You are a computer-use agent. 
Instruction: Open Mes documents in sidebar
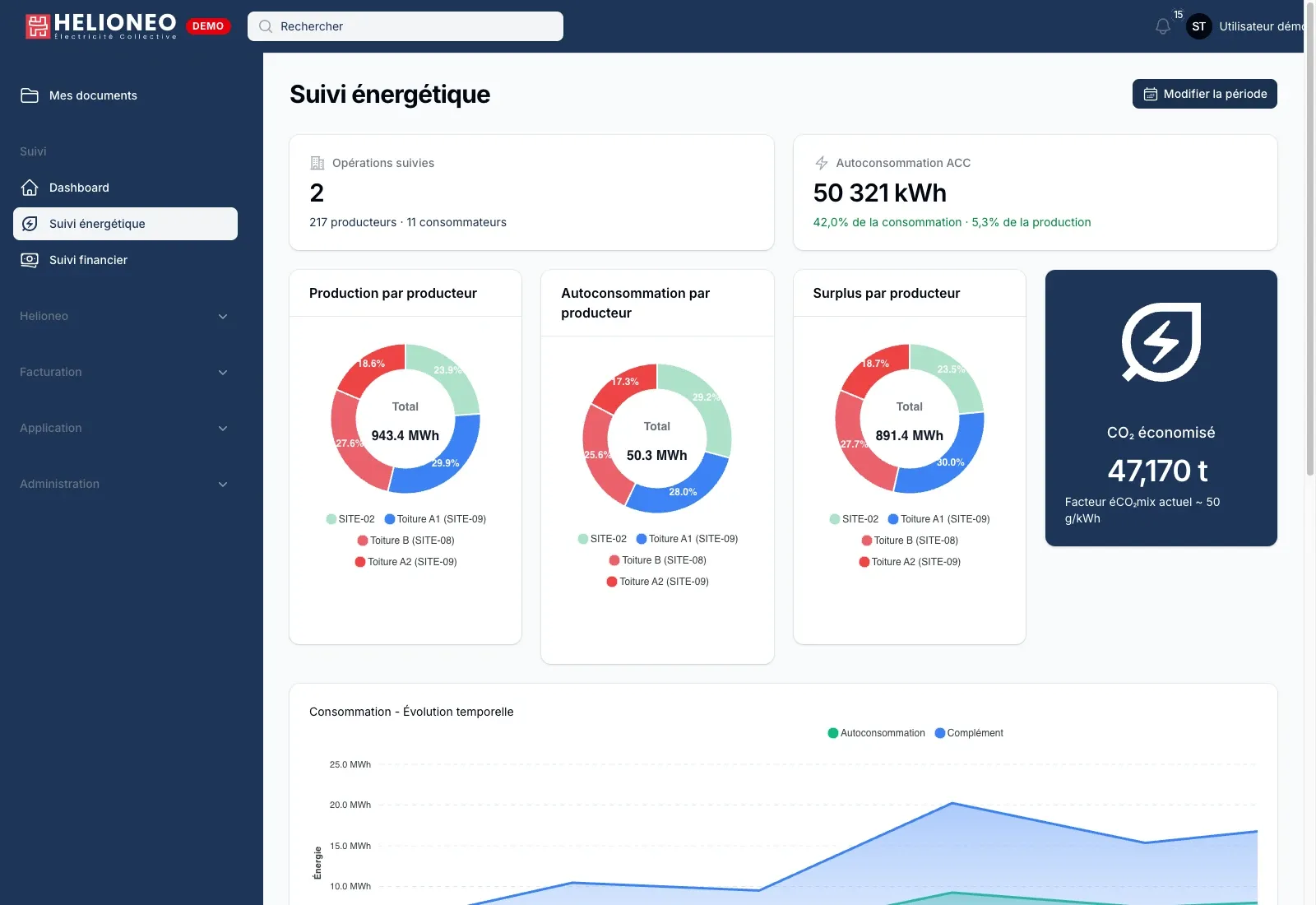(x=125, y=95)
